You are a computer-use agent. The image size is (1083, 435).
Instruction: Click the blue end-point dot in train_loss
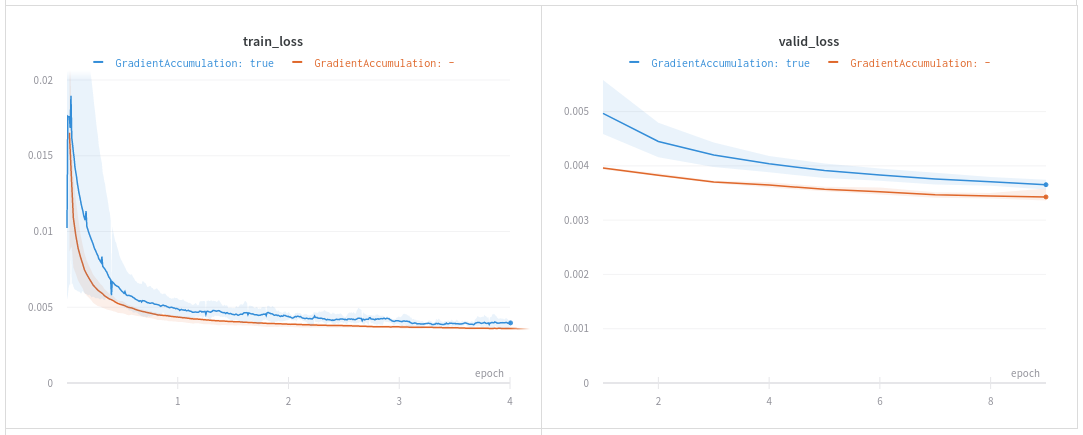pos(510,323)
